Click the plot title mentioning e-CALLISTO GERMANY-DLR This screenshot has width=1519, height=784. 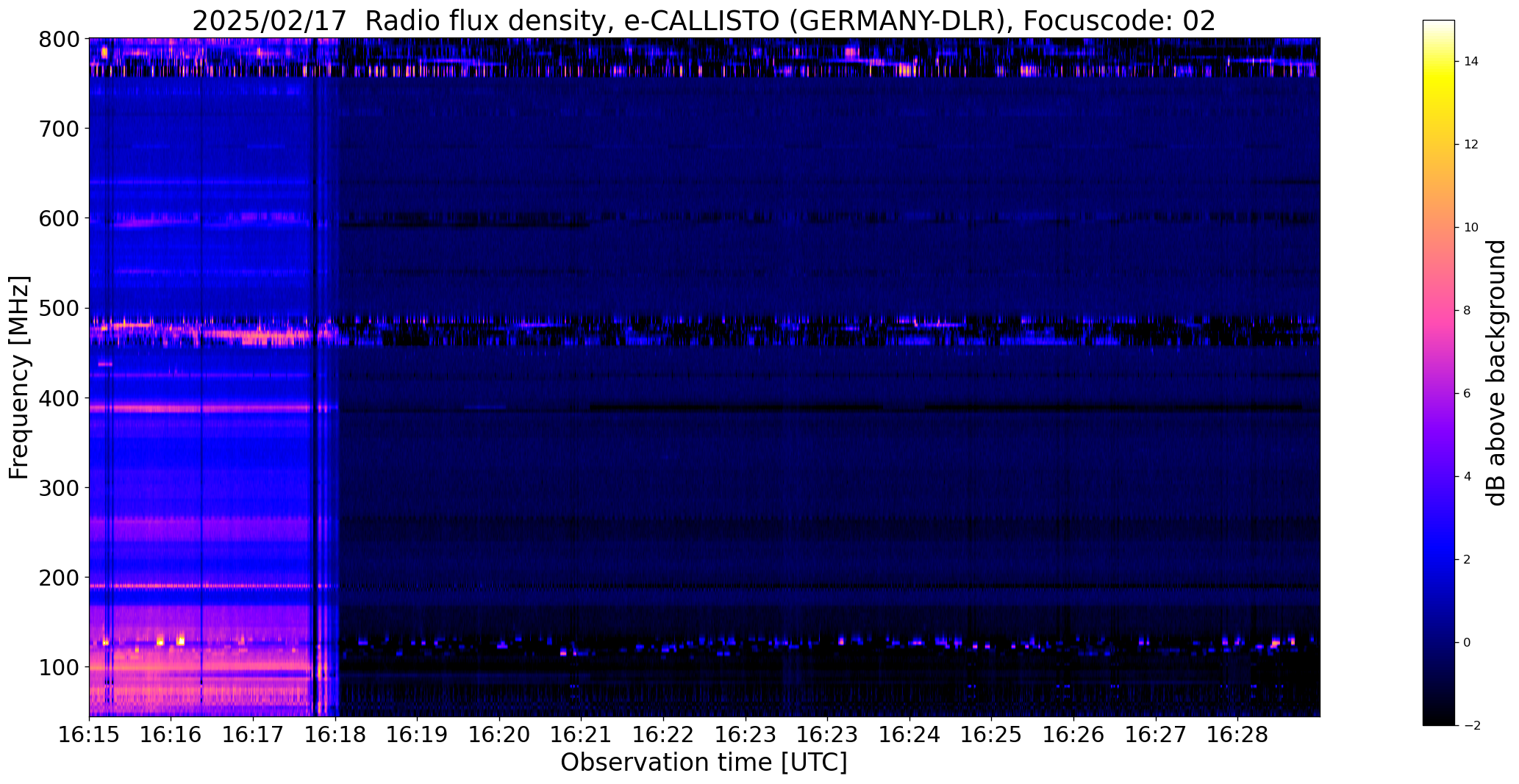tap(704, 21)
